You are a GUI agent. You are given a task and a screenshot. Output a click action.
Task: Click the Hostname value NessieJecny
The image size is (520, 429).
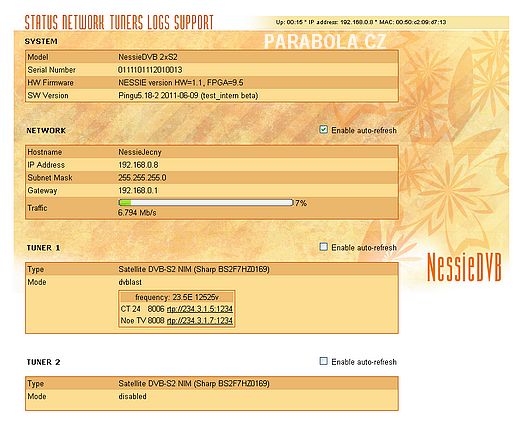point(140,152)
